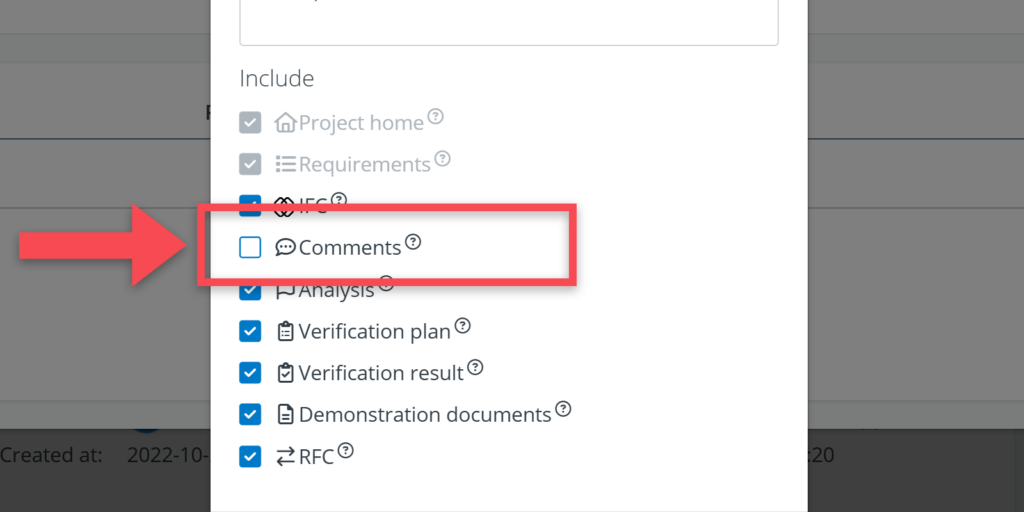Open help tooltip beside Project home

(436, 117)
